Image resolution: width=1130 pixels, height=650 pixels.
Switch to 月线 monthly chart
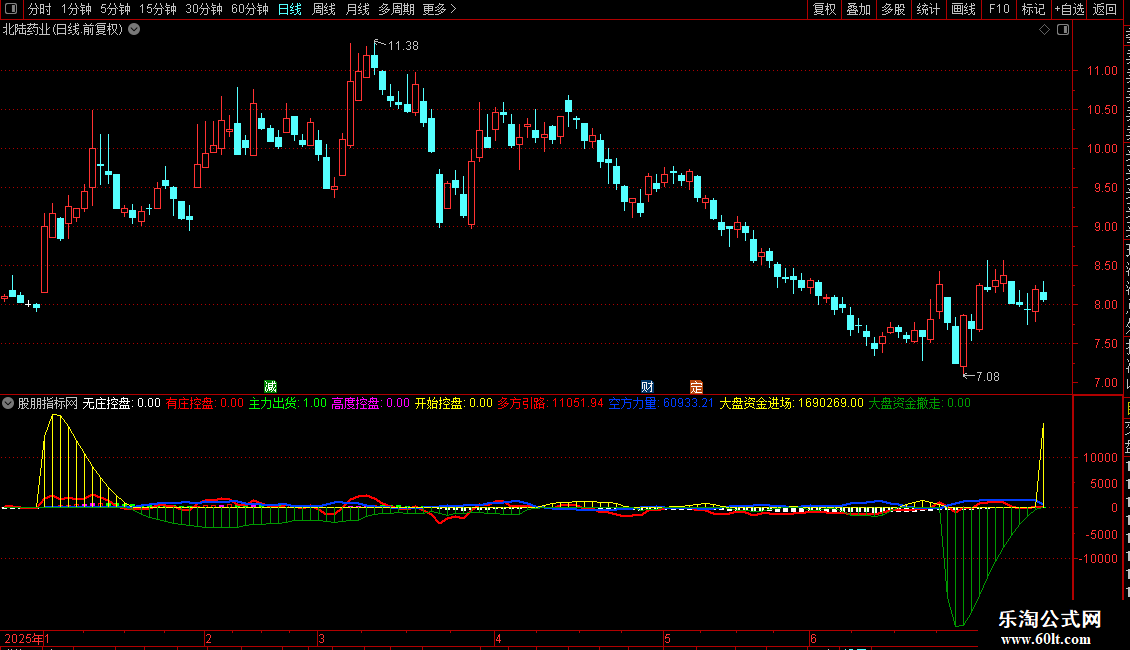(357, 9)
